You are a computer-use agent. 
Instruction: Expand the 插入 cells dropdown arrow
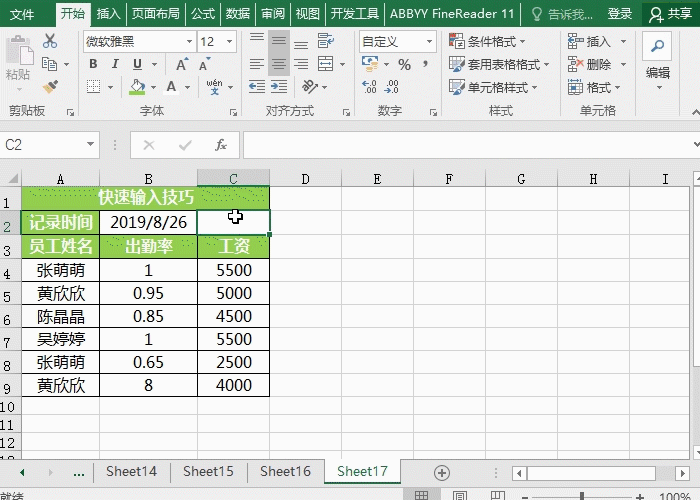tap(623, 42)
